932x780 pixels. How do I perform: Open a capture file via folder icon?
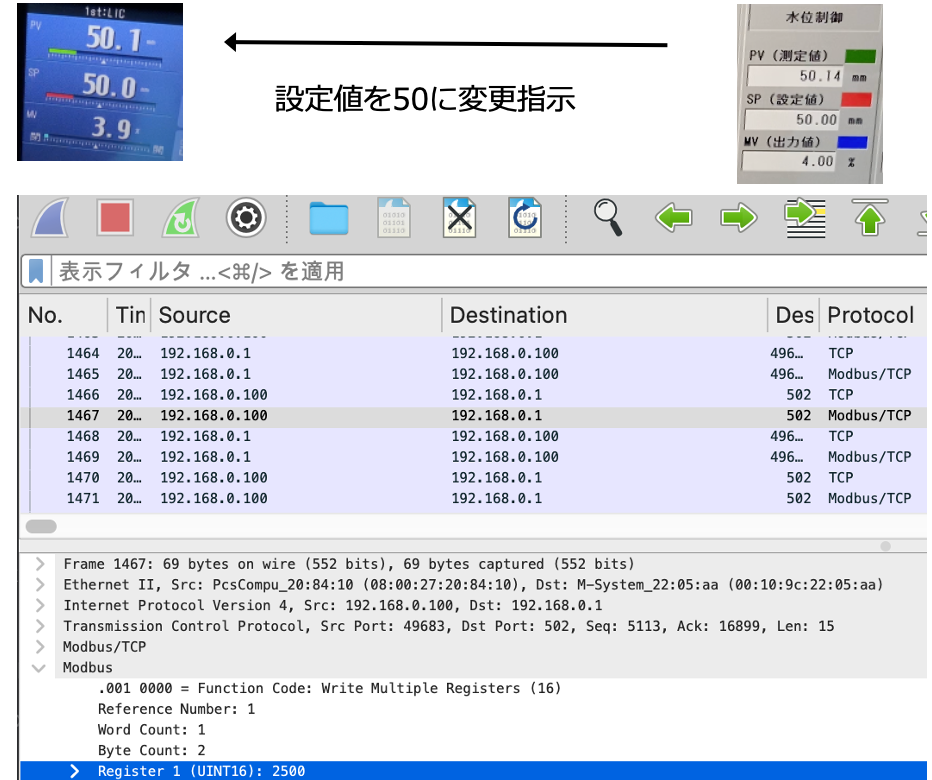[x=328, y=218]
